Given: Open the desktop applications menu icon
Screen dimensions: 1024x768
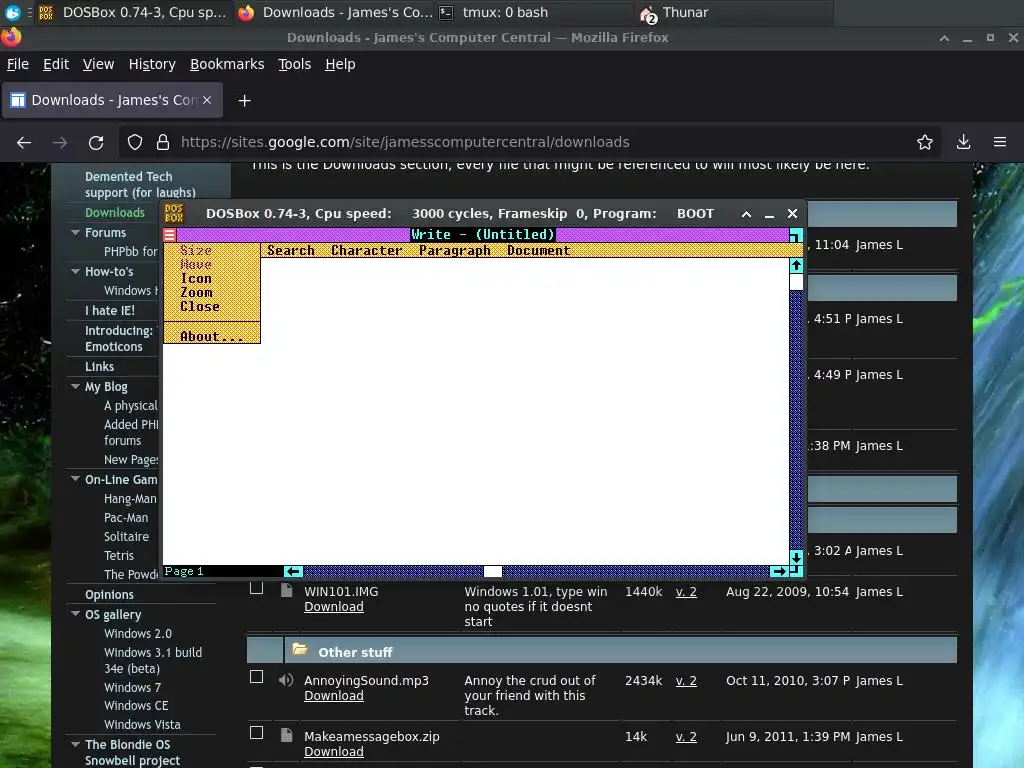Looking at the screenshot, I should 12,12.
